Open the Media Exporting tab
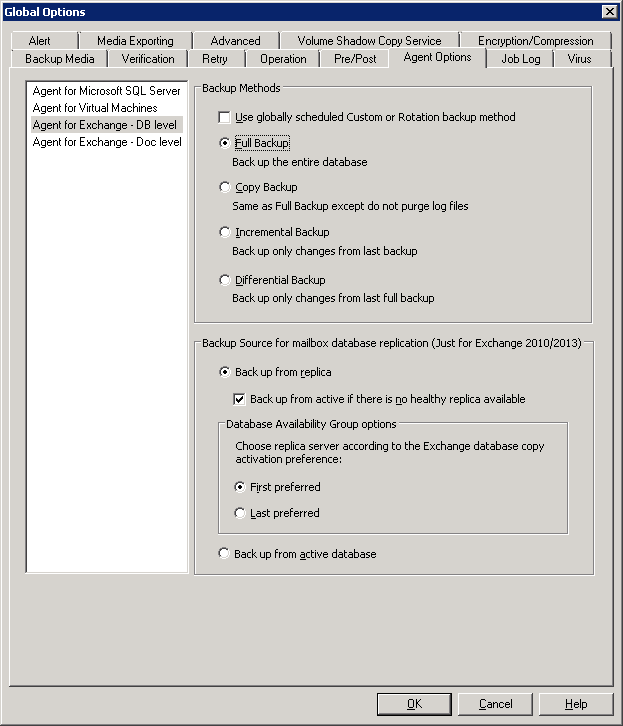 tap(135, 41)
